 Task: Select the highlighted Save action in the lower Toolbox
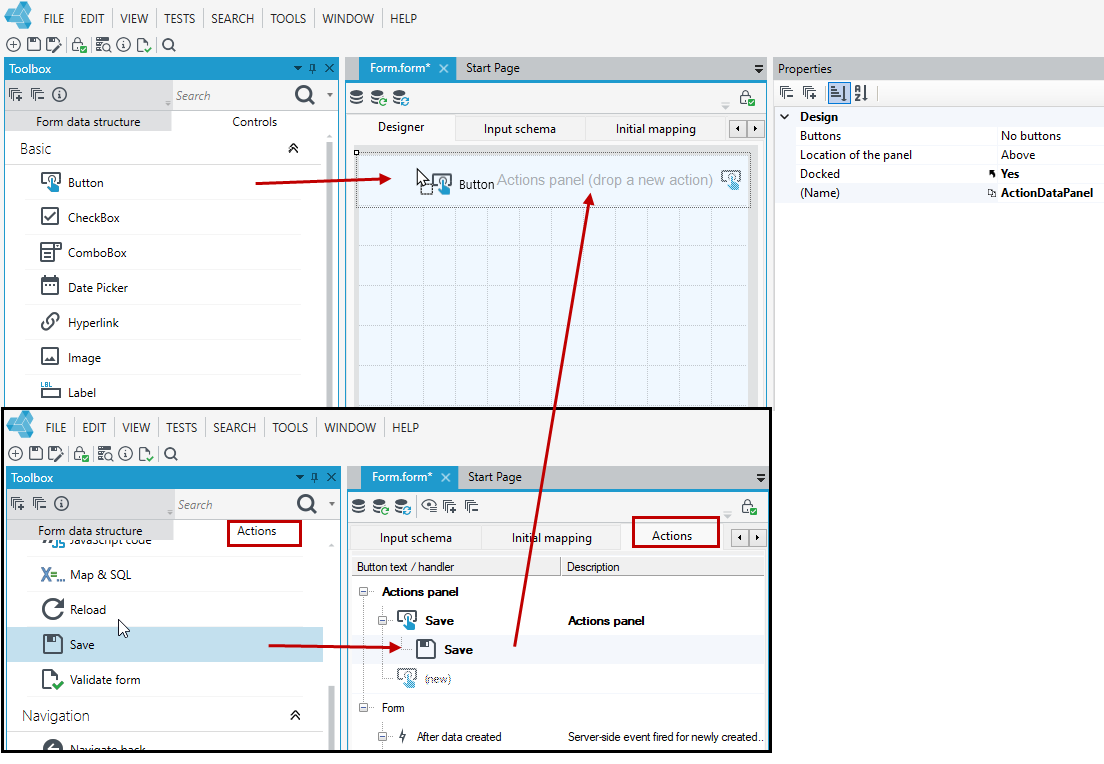click(165, 644)
